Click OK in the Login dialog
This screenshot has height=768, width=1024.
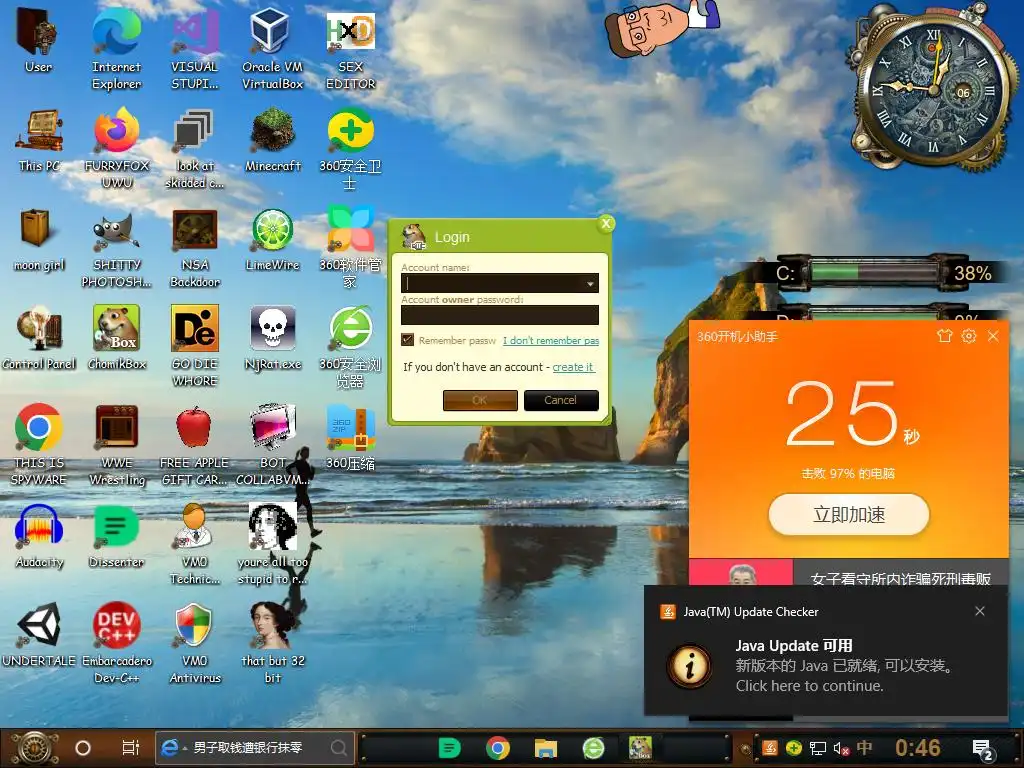480,400
